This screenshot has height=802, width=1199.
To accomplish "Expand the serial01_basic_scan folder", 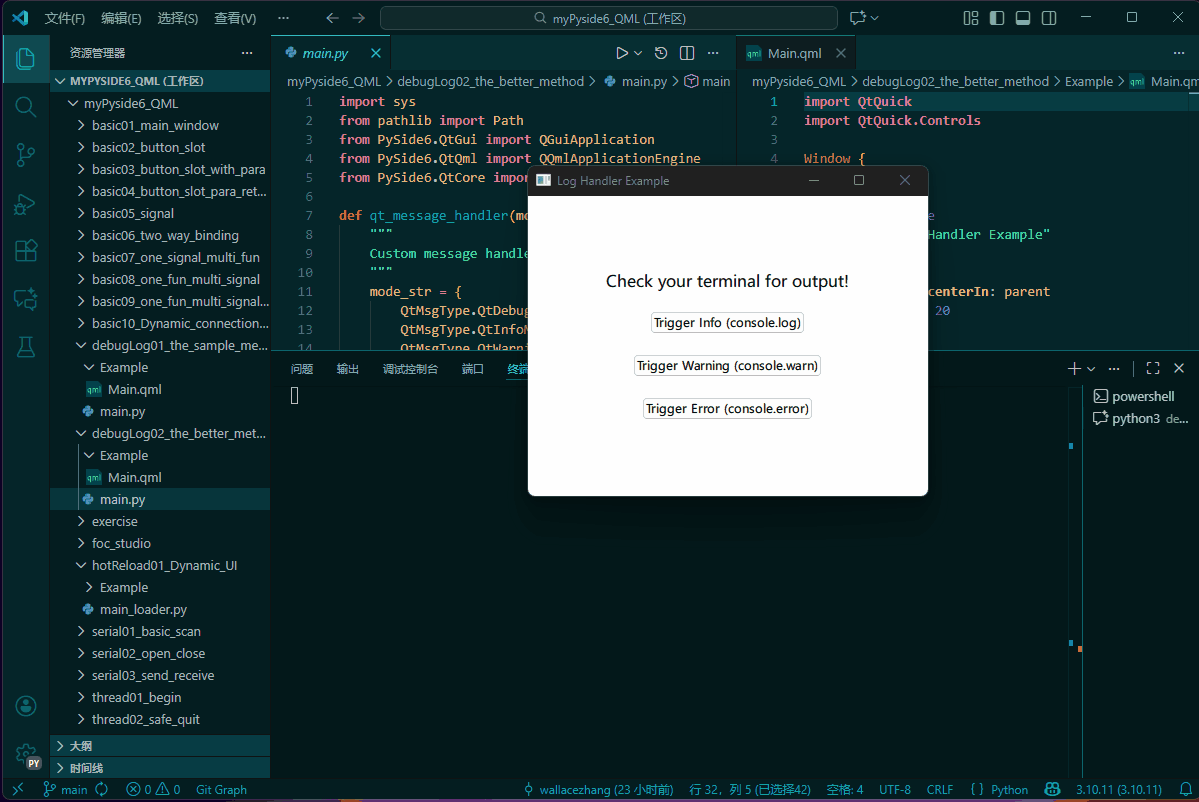I will (161, 632).
